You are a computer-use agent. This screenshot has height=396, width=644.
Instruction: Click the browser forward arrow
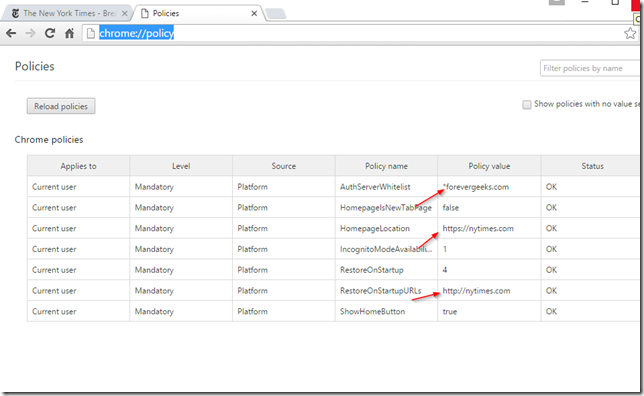pyautogui.click(x=30, y=33)
